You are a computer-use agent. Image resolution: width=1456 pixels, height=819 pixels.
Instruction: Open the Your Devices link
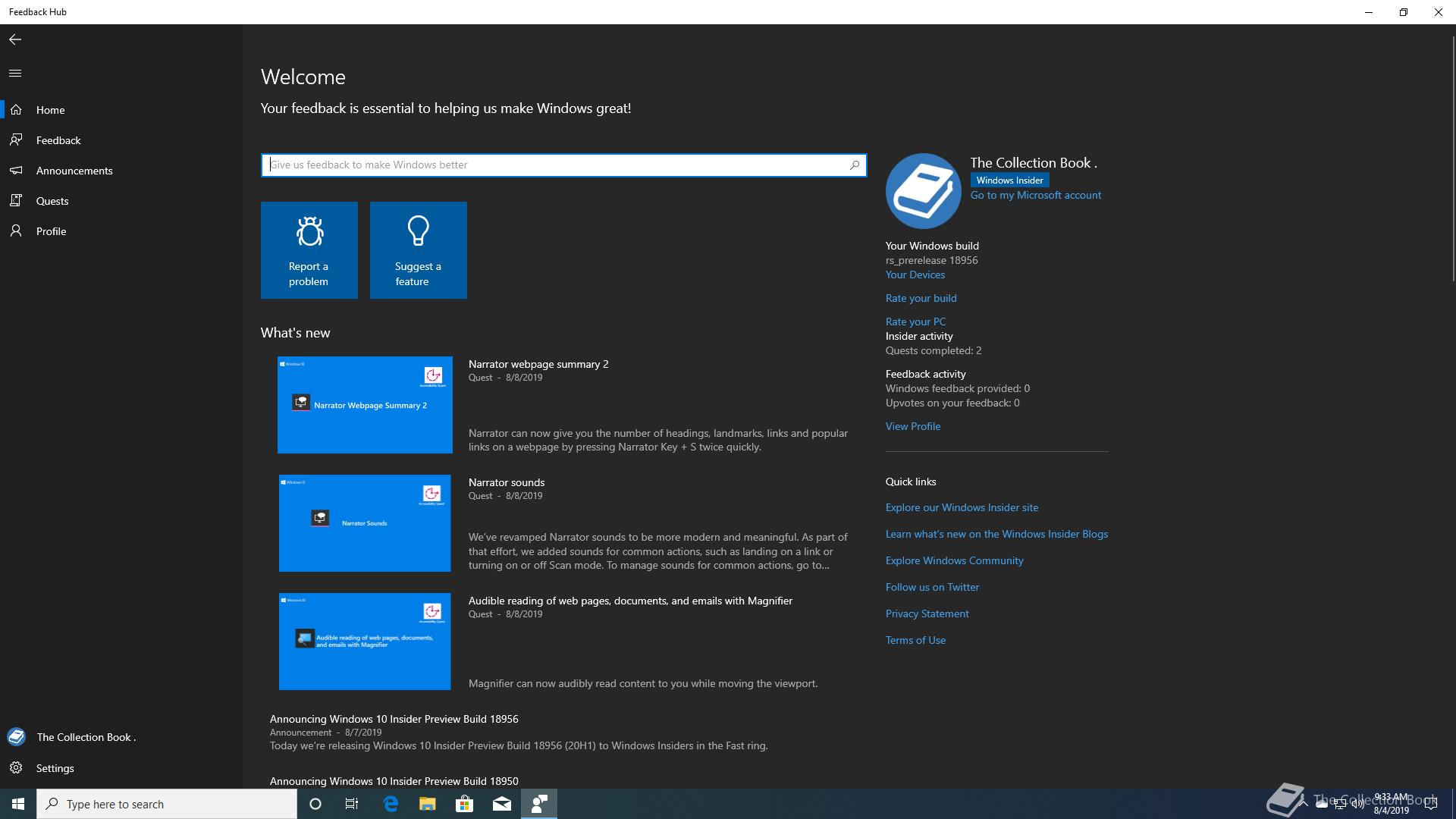[915, 275]
